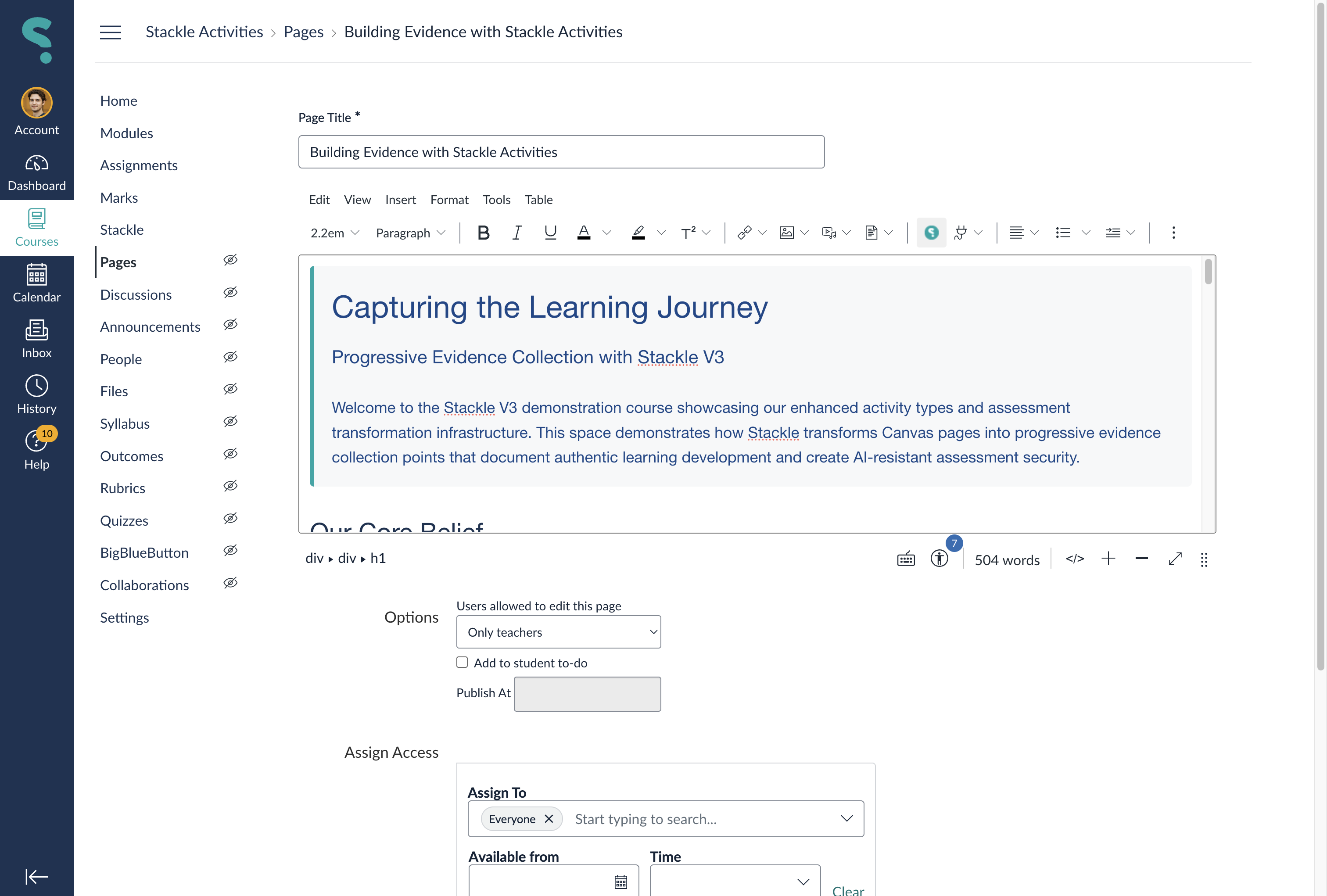Expand the Assign To search dropdown
Image resolution: width=1327 pixels, height=896 pixels.
[846, 819]
